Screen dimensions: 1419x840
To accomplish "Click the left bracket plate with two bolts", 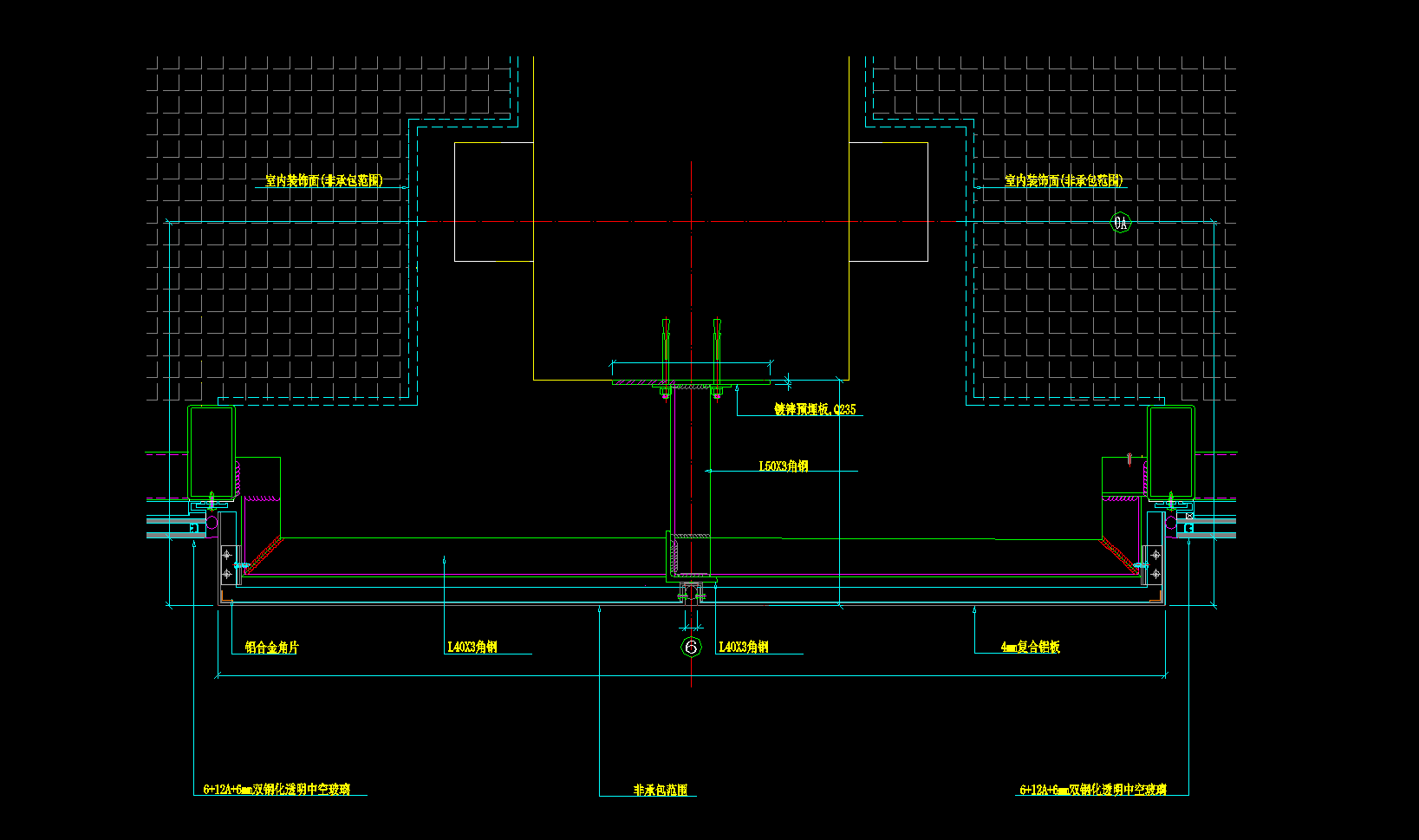I will 228,564.
